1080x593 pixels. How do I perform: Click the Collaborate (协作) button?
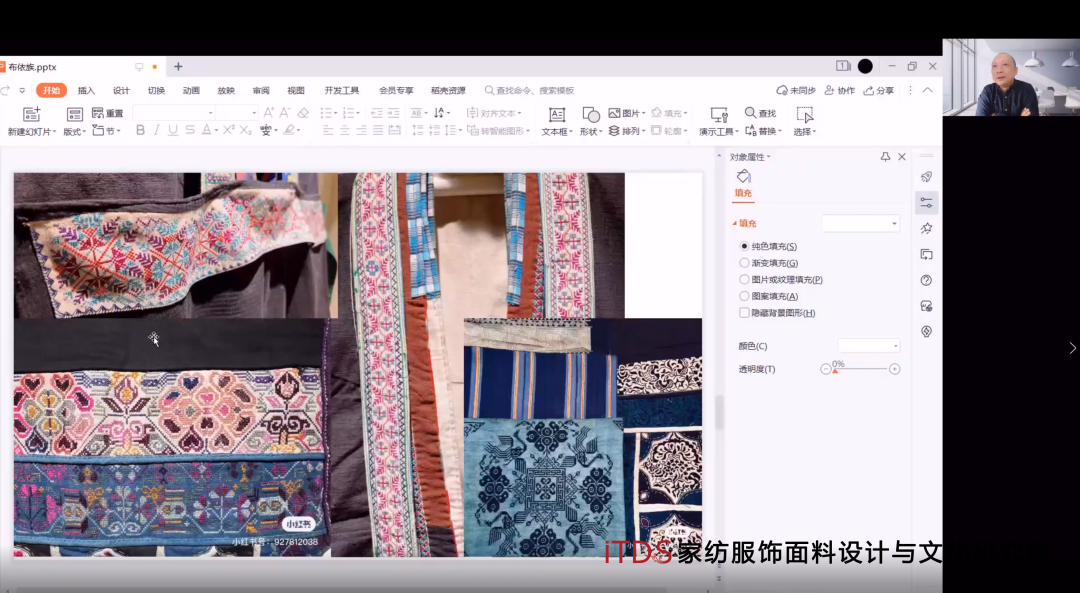(840, 90)
